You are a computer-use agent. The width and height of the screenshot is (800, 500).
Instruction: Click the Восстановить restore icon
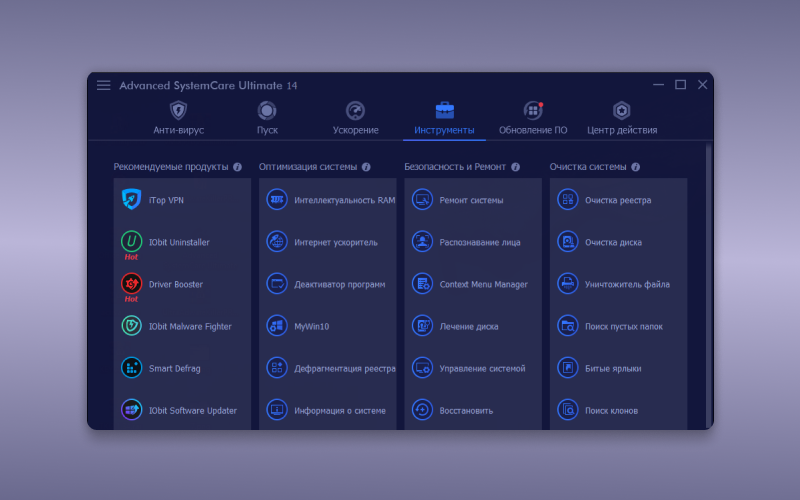(x=422, y=410)
